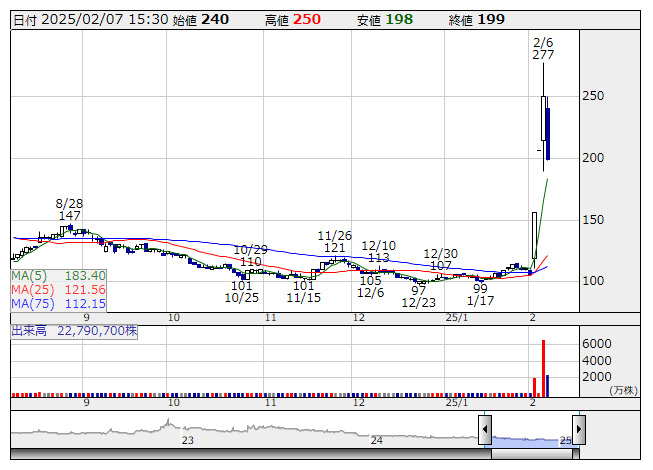Click the selected blue range in overview chart

[531, 440]
